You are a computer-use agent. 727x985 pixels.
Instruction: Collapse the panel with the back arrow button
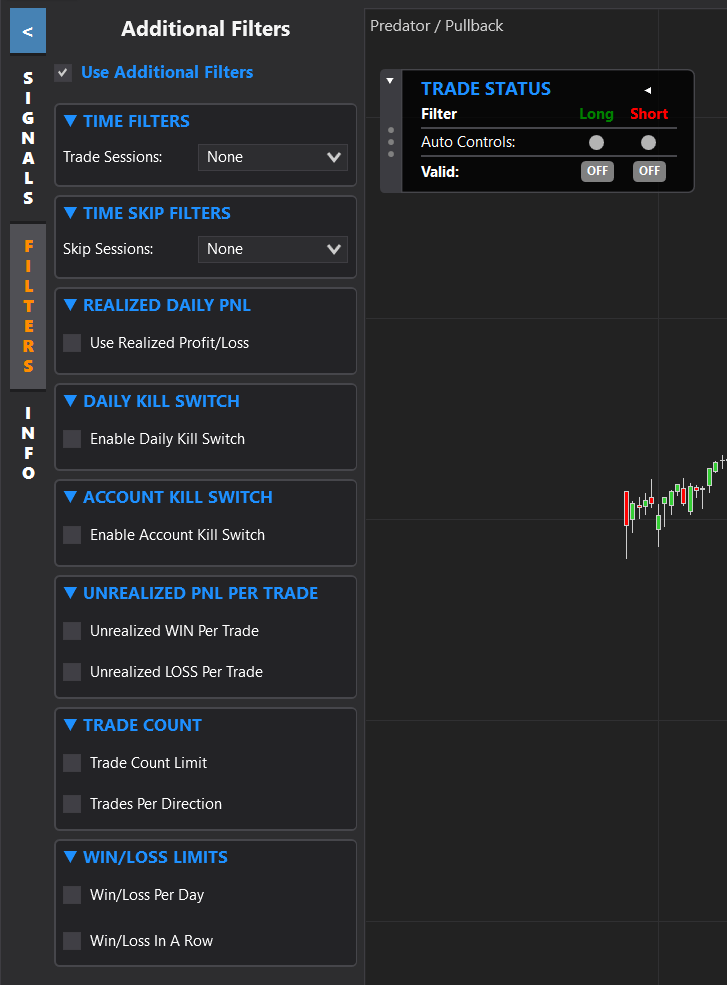point(27,31)
